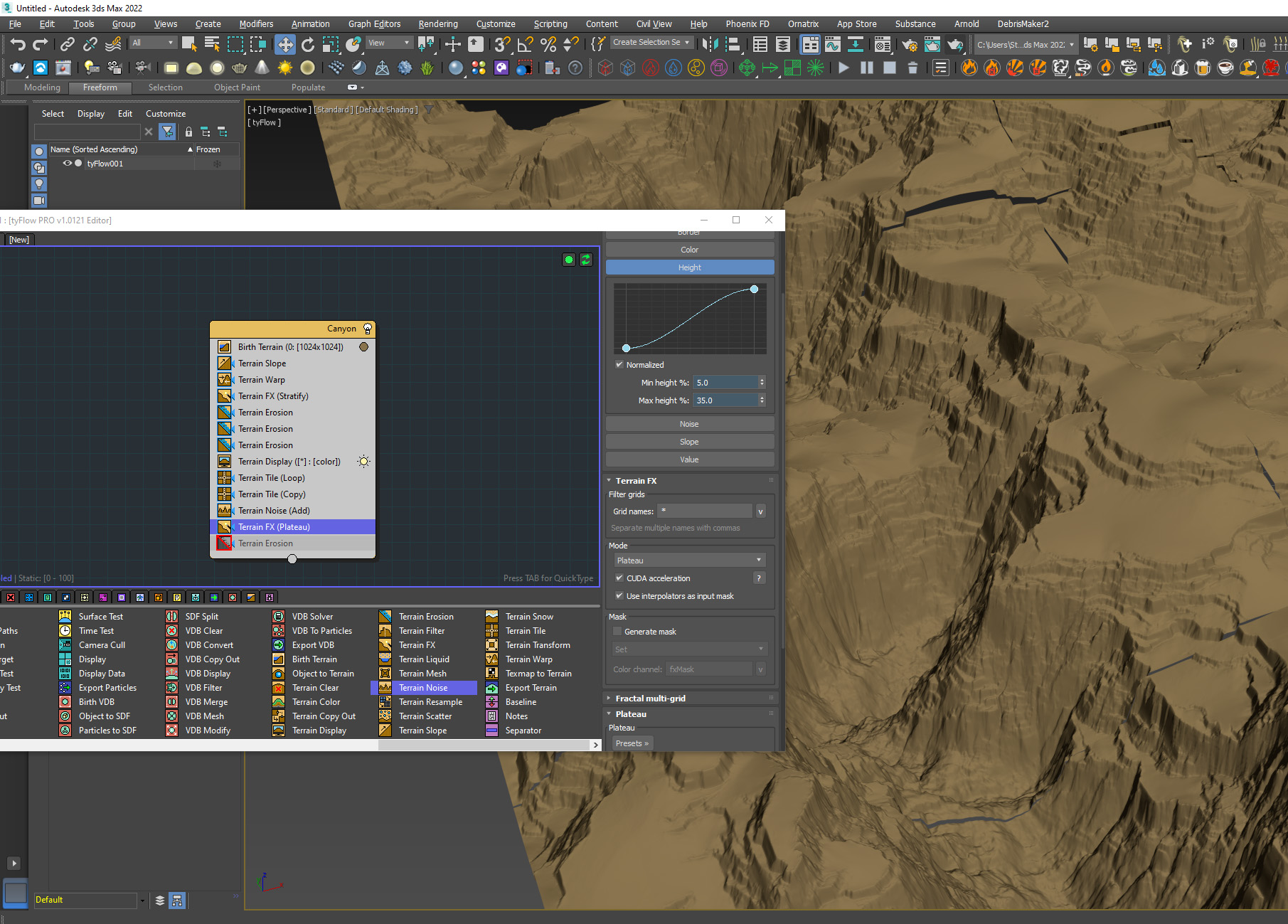This screenshot has width=1288, height=924.
Task: Click the Height button in interpolator panel
Action: pyautogui.click(x=689, y=267)
